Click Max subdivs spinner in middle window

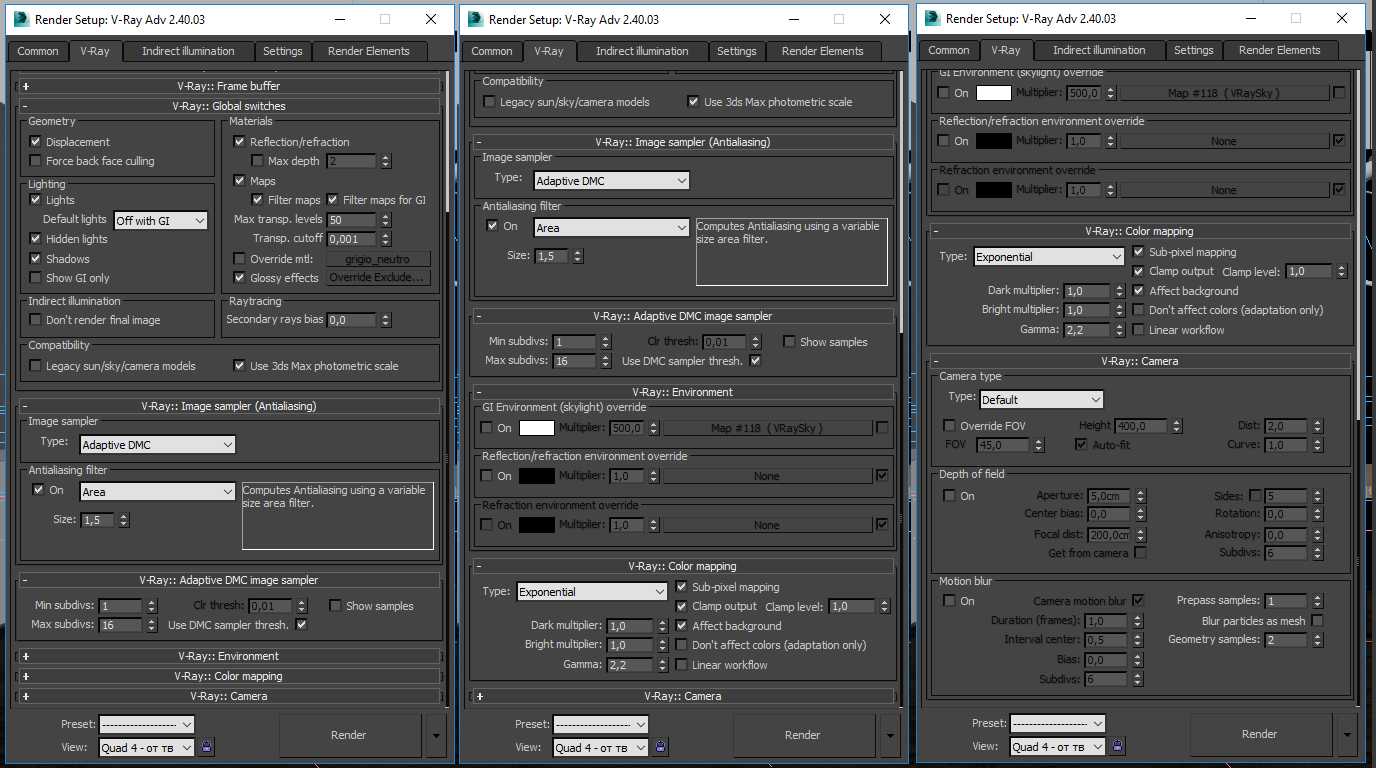click(x=606, y=361)
